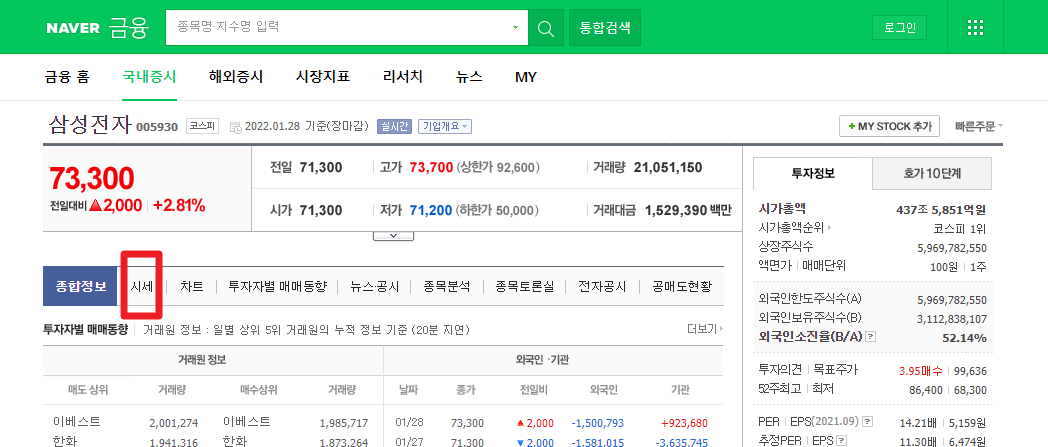This screenshot has height=447, width=1048.
Task: Open the 리서치 menu
Action: pos(403,77)
